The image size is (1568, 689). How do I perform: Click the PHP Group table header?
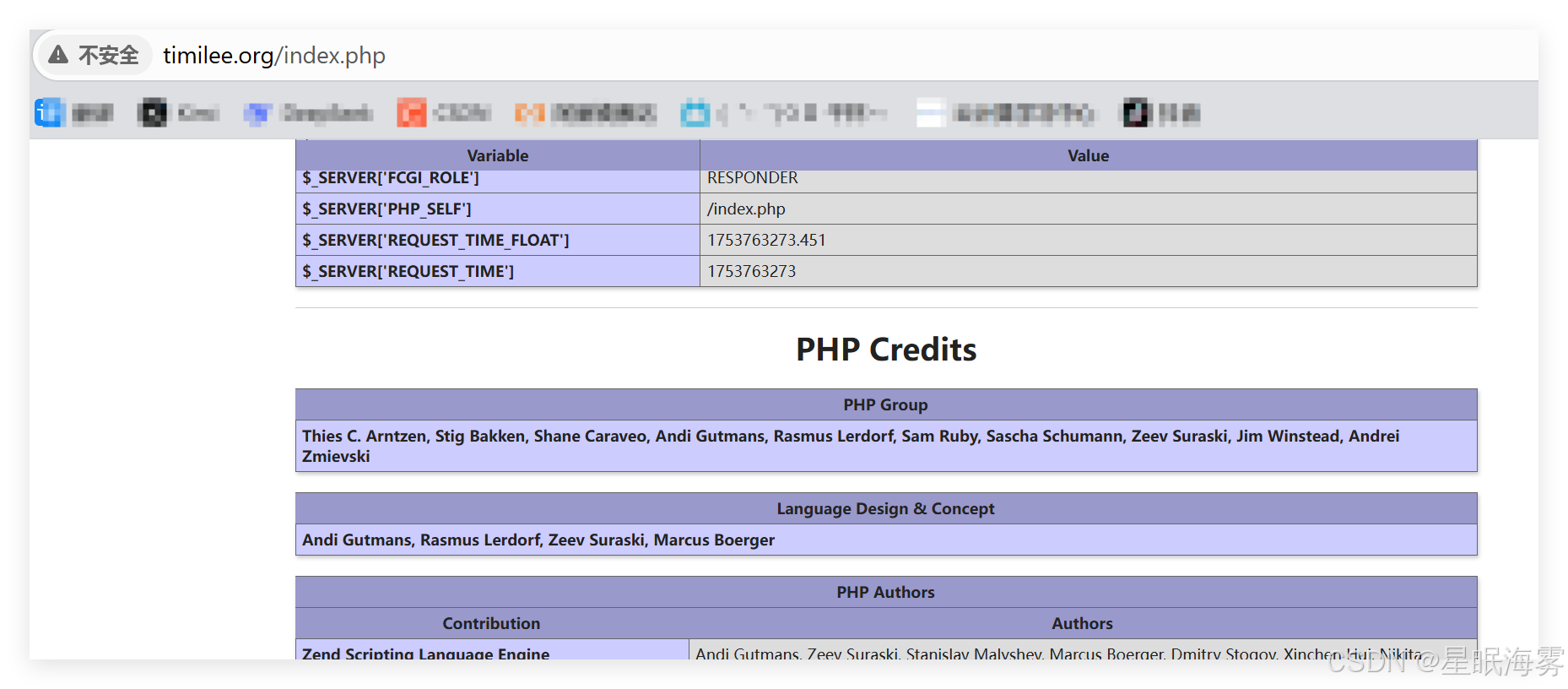coord(886,404)
